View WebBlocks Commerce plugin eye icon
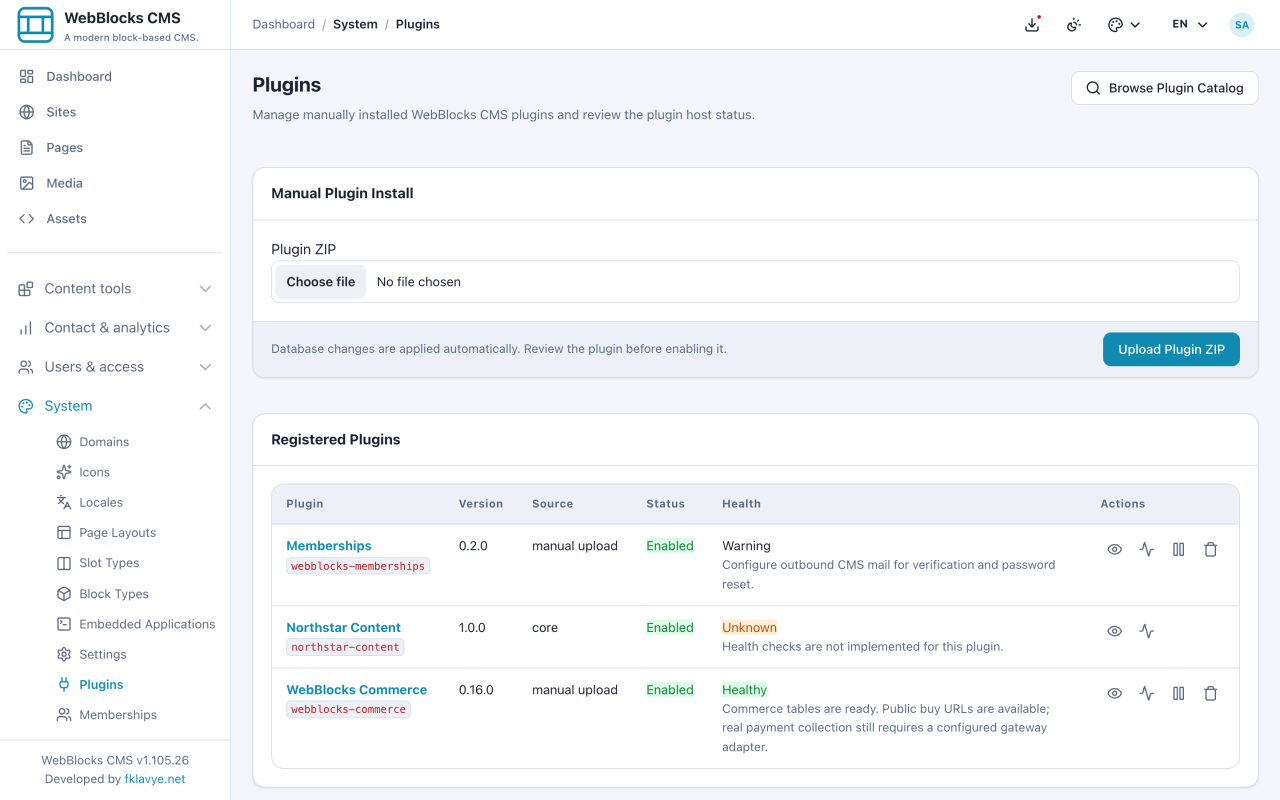The width and height of the screenshot is (1280, 800). pyautogui.click(x=1114, y=693)
